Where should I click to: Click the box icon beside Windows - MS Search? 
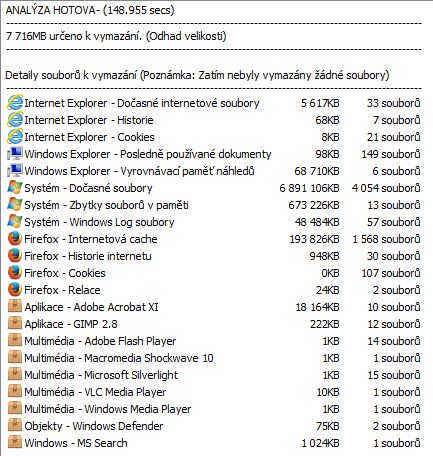[x=15, y=443]
